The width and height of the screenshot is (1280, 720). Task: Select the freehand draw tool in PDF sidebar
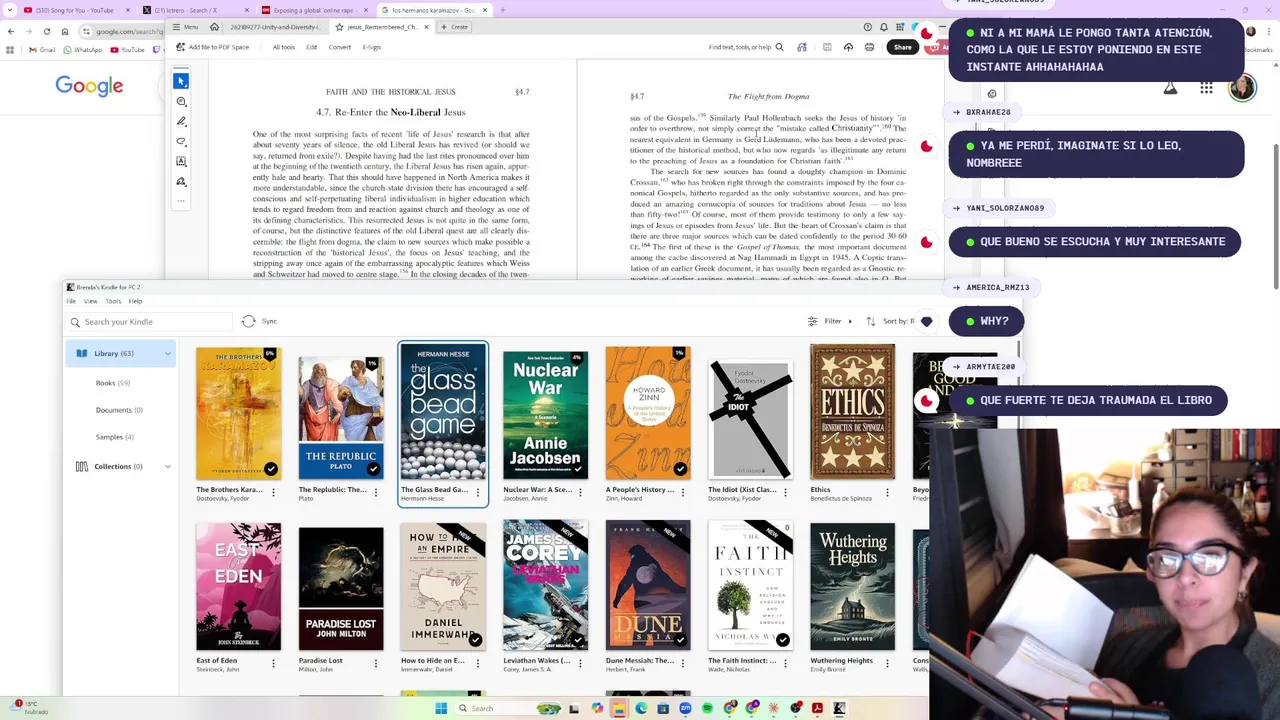[181, 141]
